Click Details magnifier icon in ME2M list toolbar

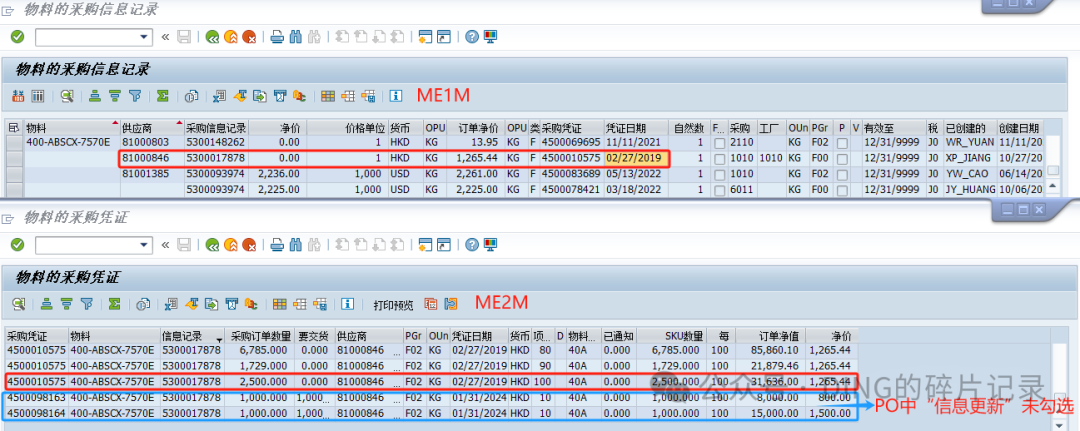point(19,304)
